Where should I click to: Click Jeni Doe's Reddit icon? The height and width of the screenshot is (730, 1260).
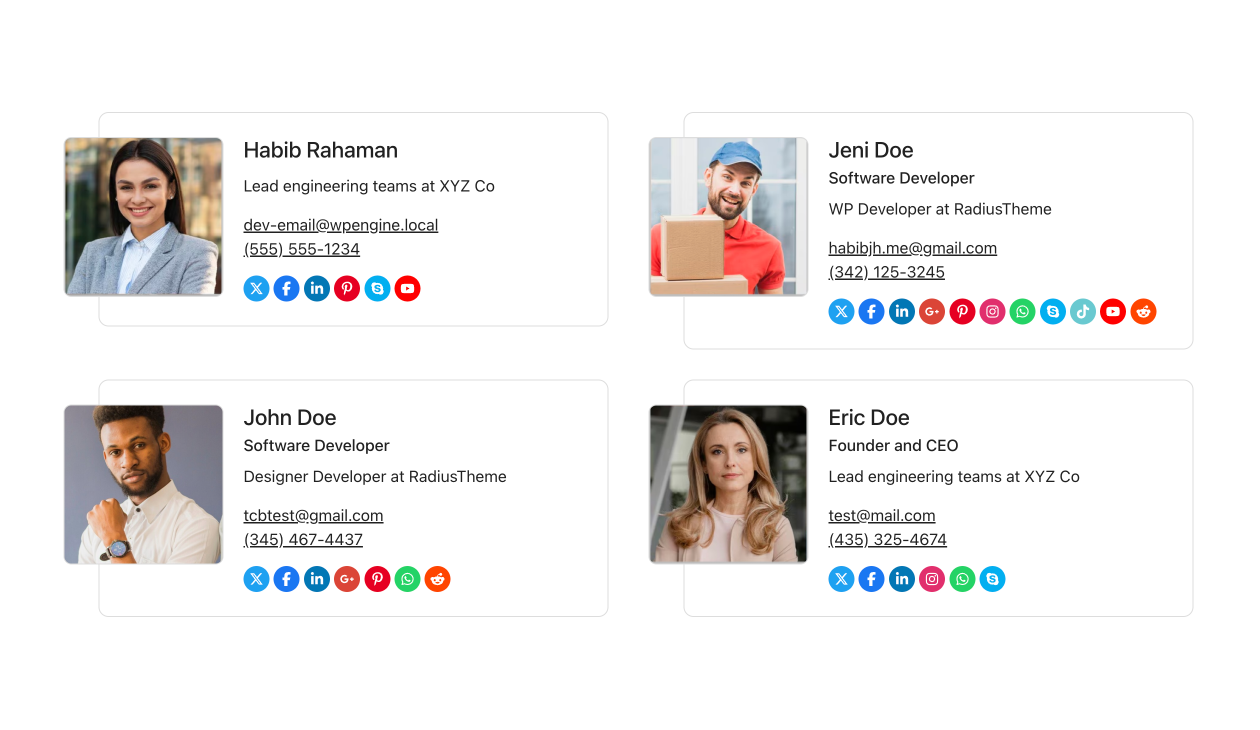(x=1143, y=312)
